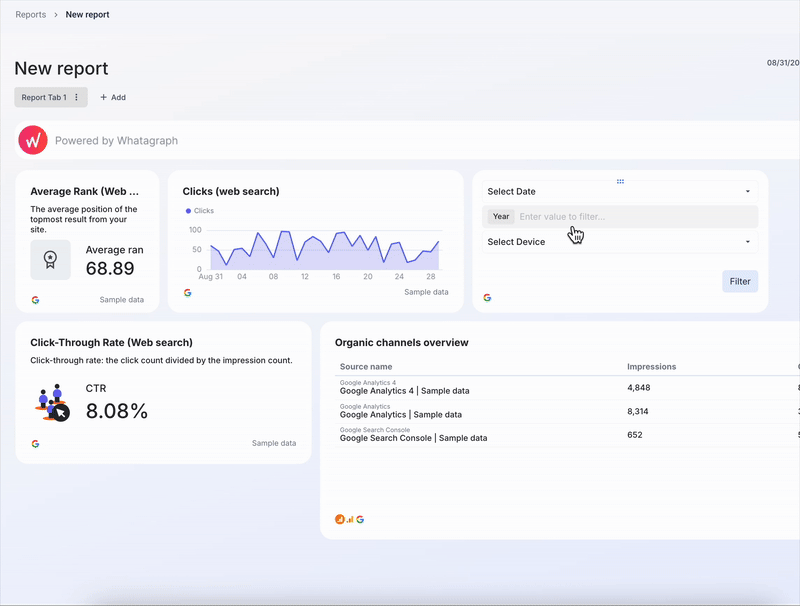The height and width of the screenshot is (606, 800).
Task: Open the Reports breadcrumb
Action: [30, 15]
